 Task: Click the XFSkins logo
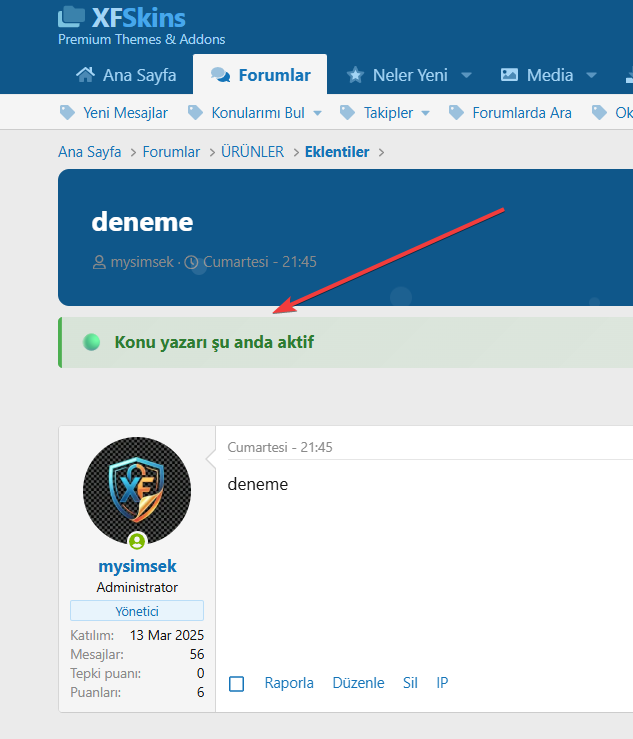(122, 18)
